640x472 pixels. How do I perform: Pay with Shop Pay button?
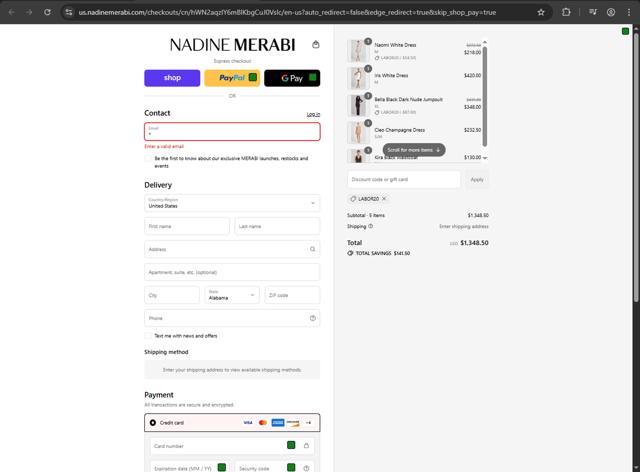tap(172, 78)
